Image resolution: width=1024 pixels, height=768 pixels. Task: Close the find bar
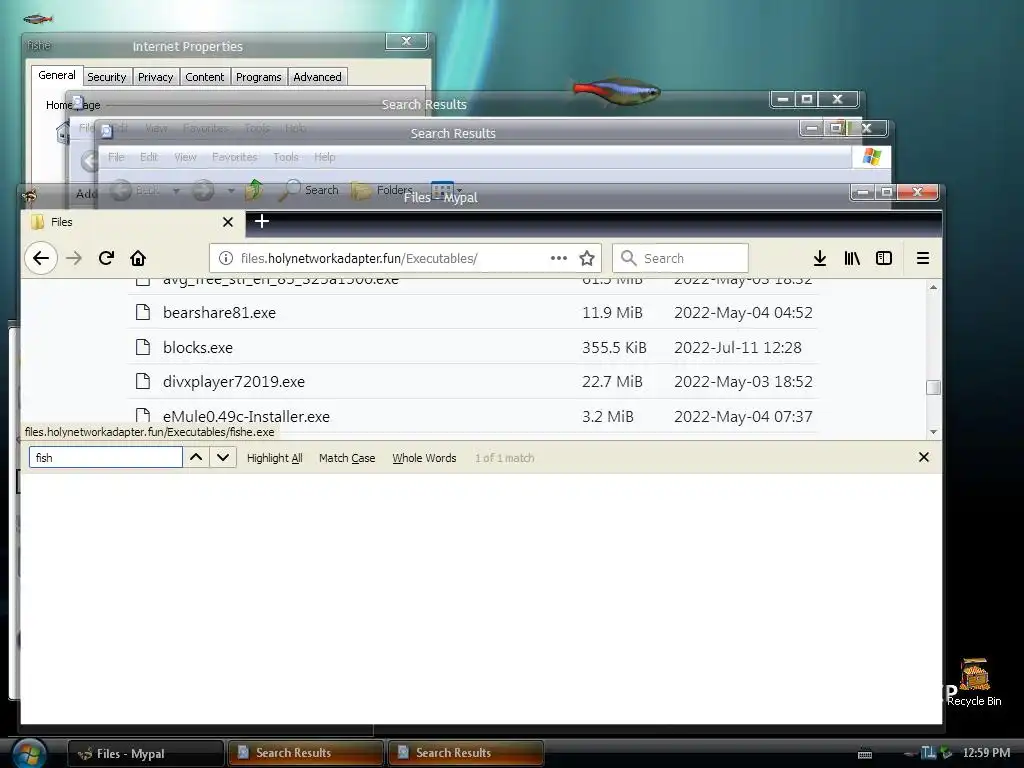[x=923, y=457]
